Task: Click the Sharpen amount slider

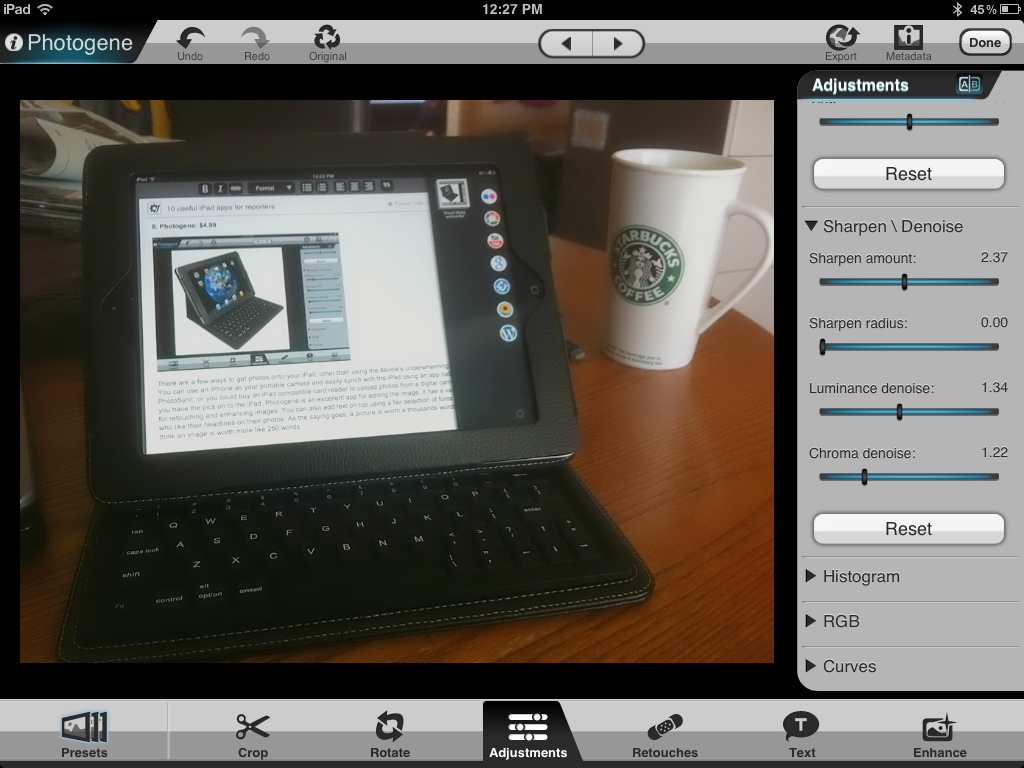Action: point(908,282)
